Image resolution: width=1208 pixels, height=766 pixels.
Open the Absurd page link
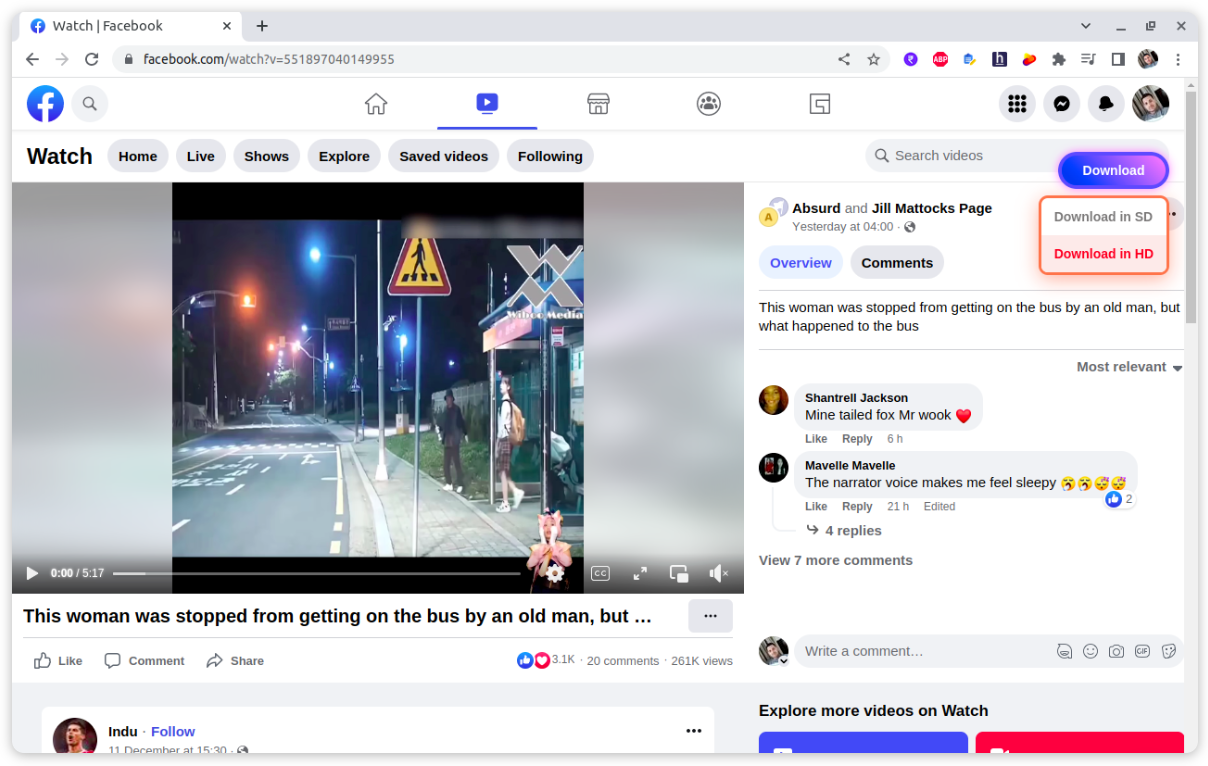[x=816, y=208]
